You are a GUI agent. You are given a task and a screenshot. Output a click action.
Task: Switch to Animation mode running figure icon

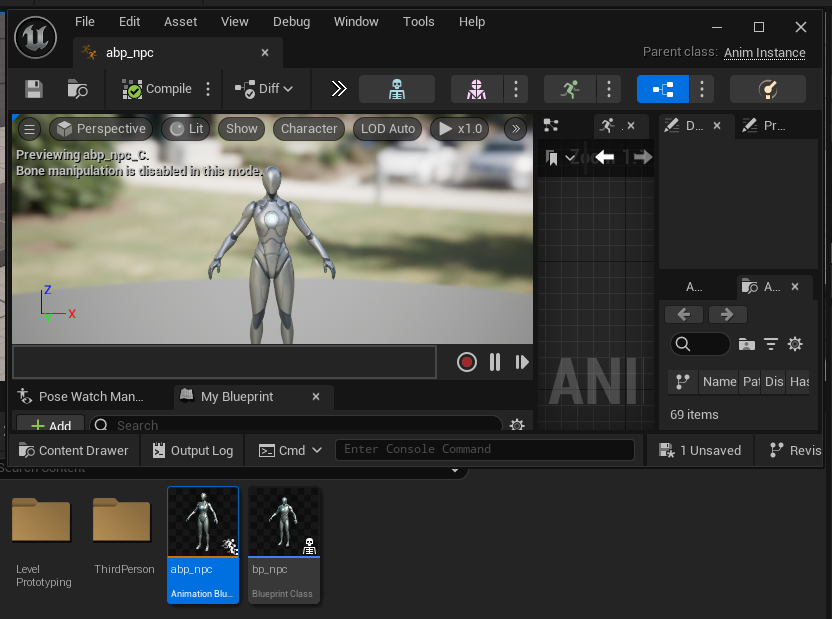pos(570,89)
